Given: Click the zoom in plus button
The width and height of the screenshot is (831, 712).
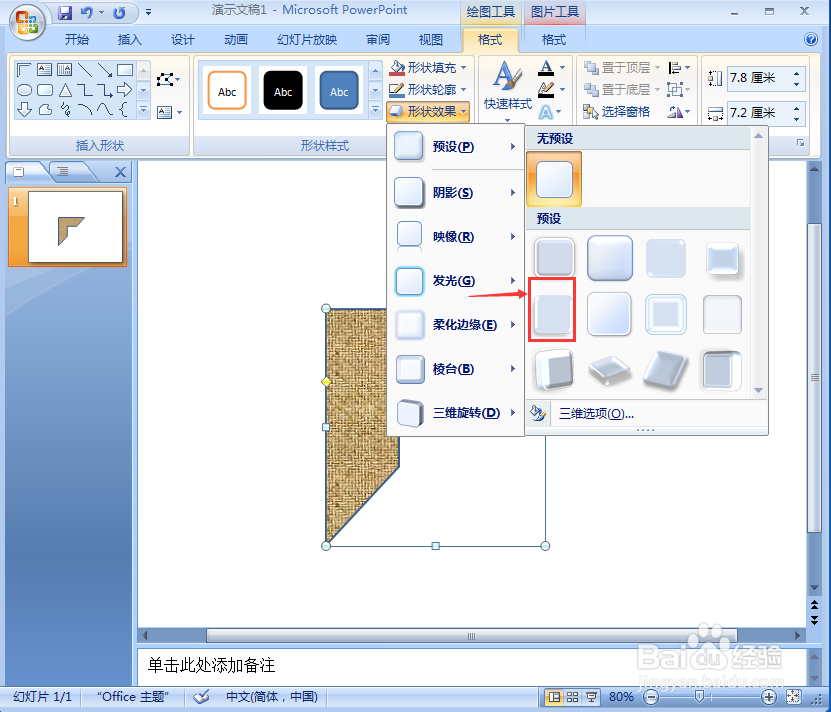Looking at the screenshot, I should click(768, 697).
